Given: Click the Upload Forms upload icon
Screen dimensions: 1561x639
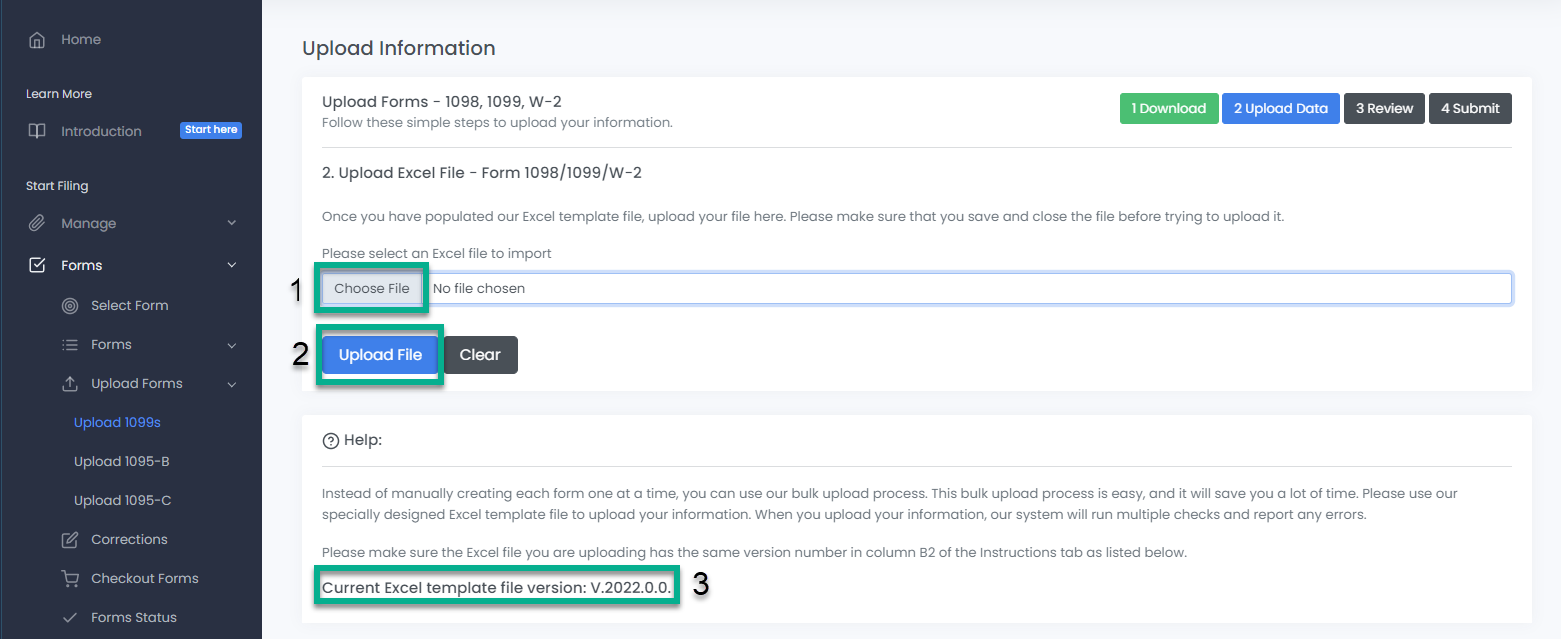Looking at the screenshot, I should pyautogui.click(x=70, y=384).
